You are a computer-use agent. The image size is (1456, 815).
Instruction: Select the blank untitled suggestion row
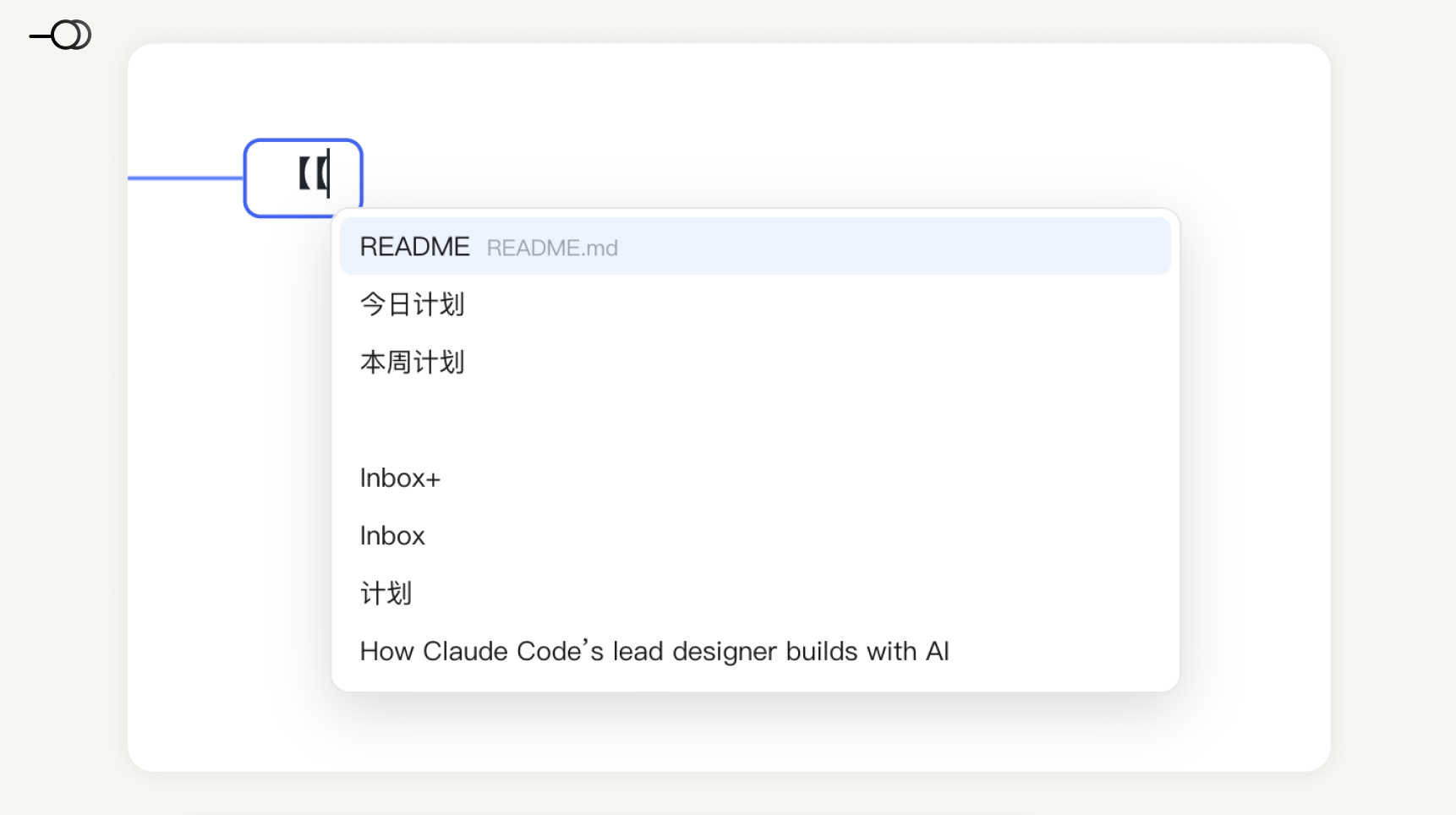point(755,420)
